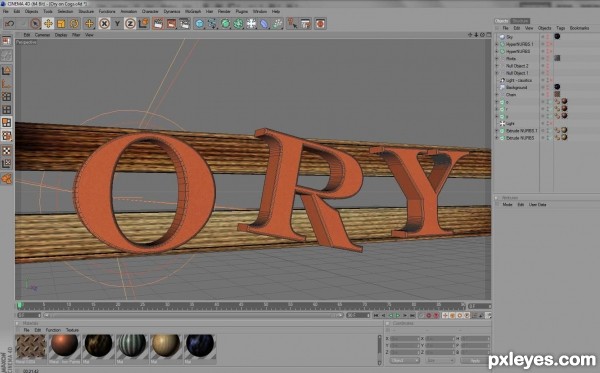
Task: Click the red record icon in top toolbar
Action: click(x=320, y=24)
